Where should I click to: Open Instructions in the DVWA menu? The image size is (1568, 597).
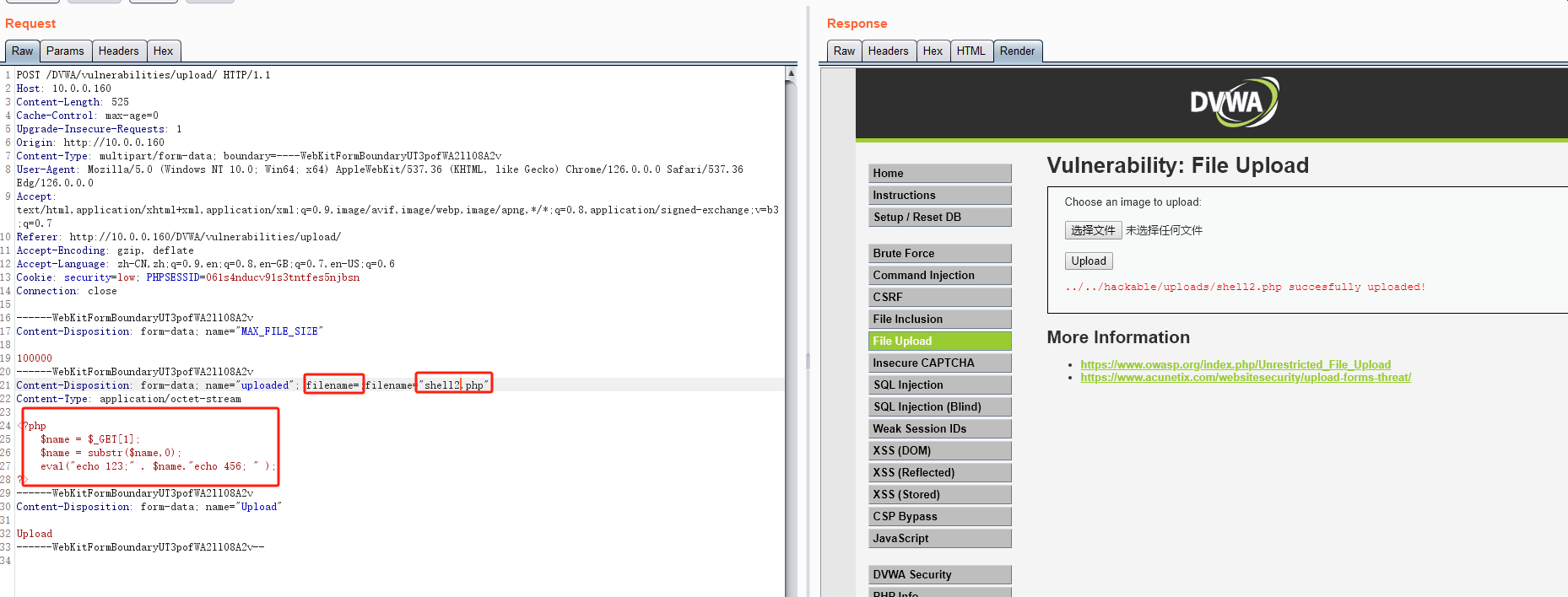(939, 195)
